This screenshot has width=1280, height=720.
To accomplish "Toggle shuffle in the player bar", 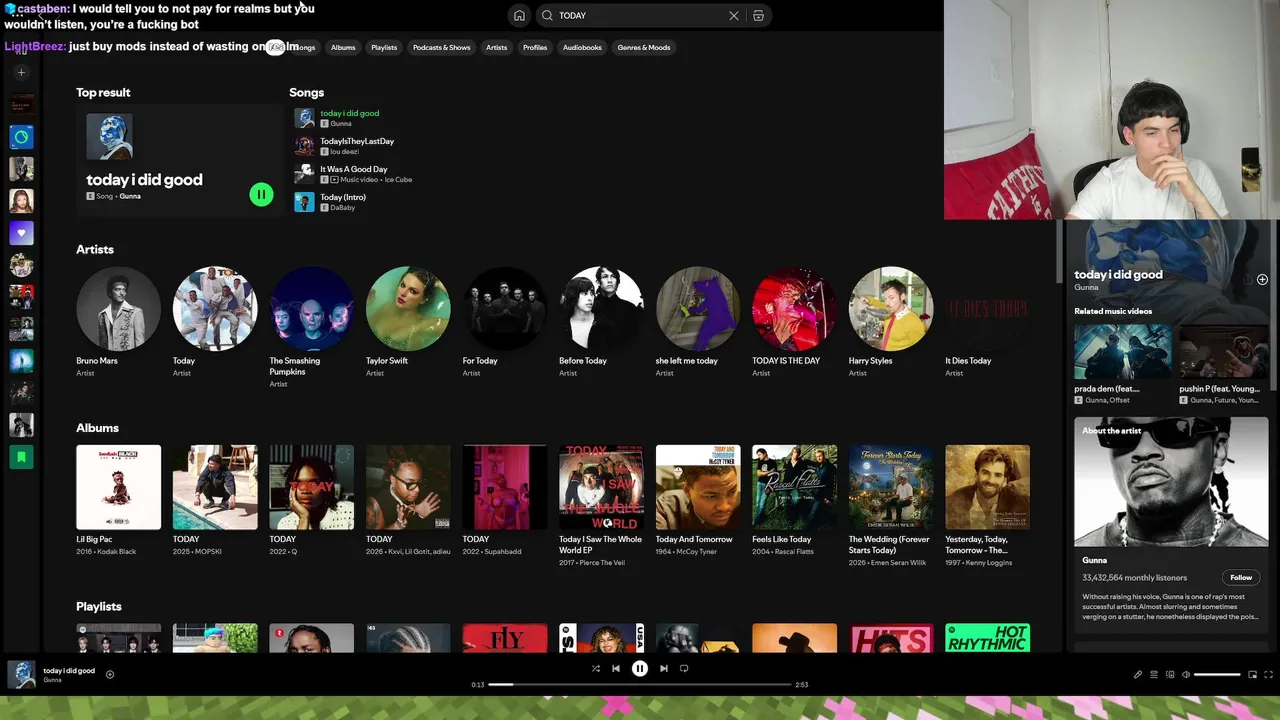I will [x=596, y=669].
